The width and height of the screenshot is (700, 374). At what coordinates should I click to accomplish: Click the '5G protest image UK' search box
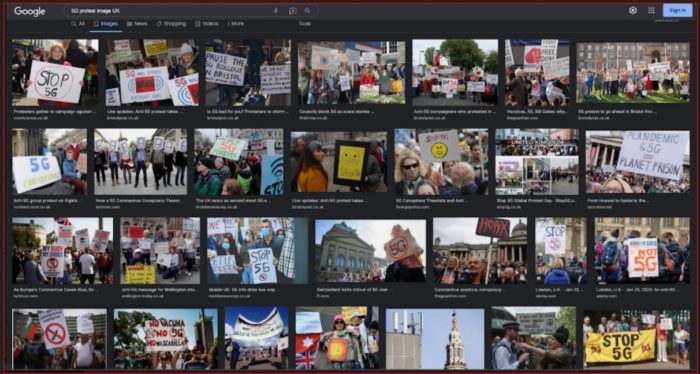(x=170, y=11)
